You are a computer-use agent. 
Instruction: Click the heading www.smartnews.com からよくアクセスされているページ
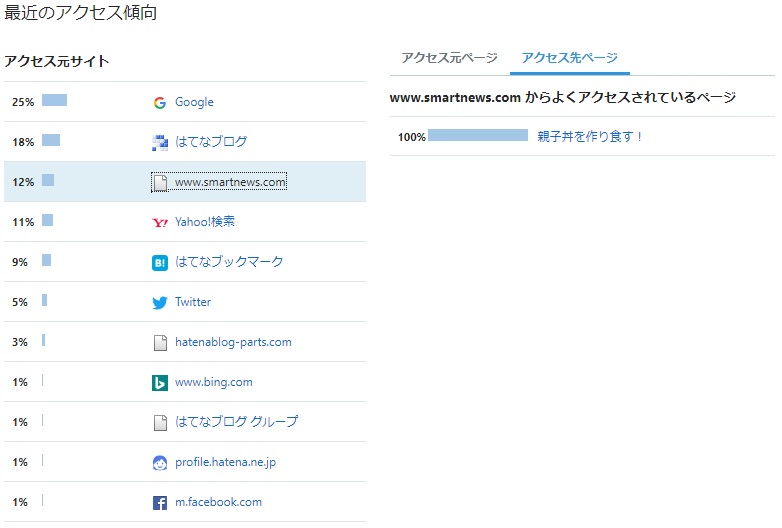563,97
